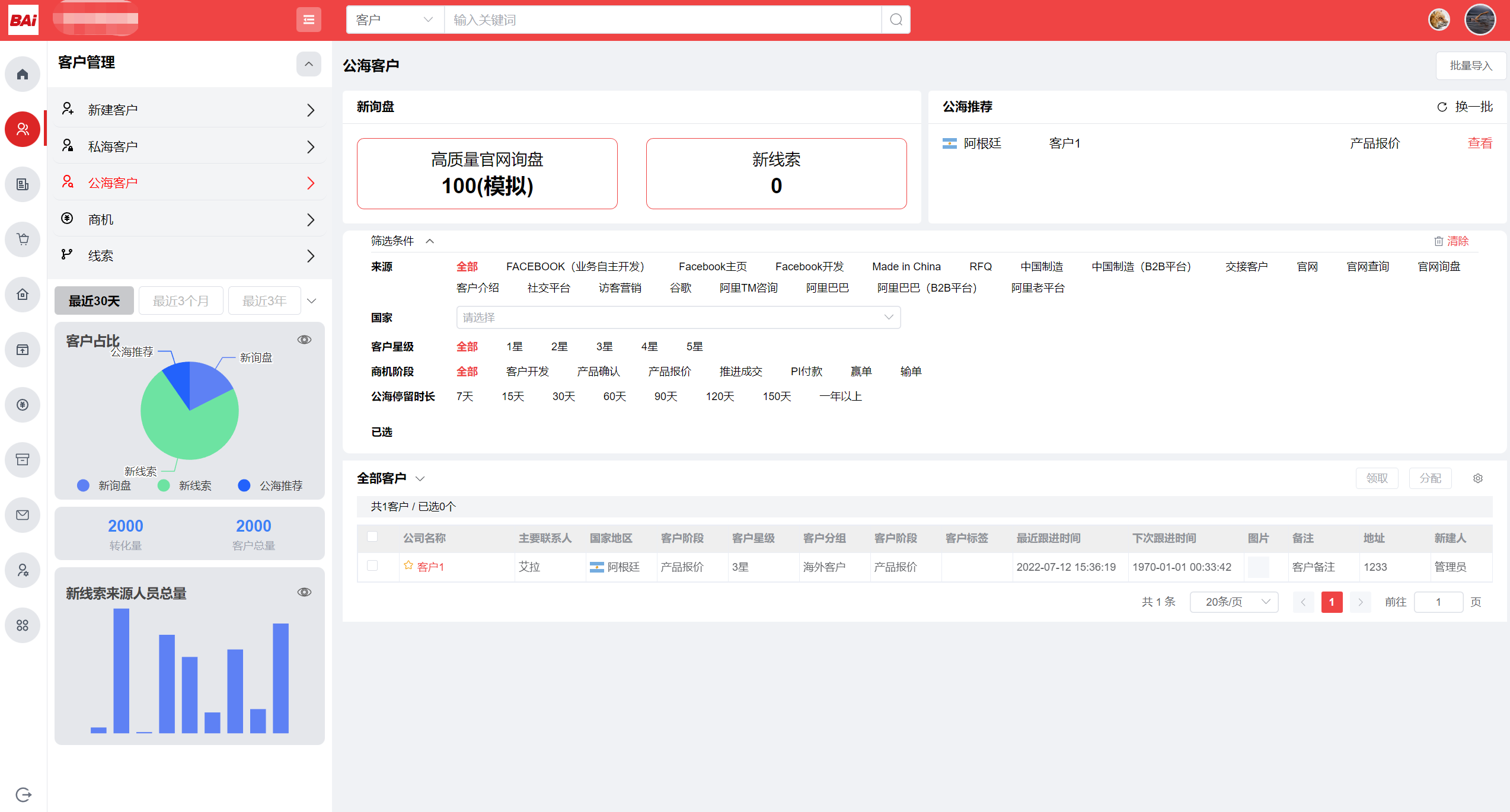Open 新建客户 menu item
This screenshot has height=812, width=1510.
[190, 110]
